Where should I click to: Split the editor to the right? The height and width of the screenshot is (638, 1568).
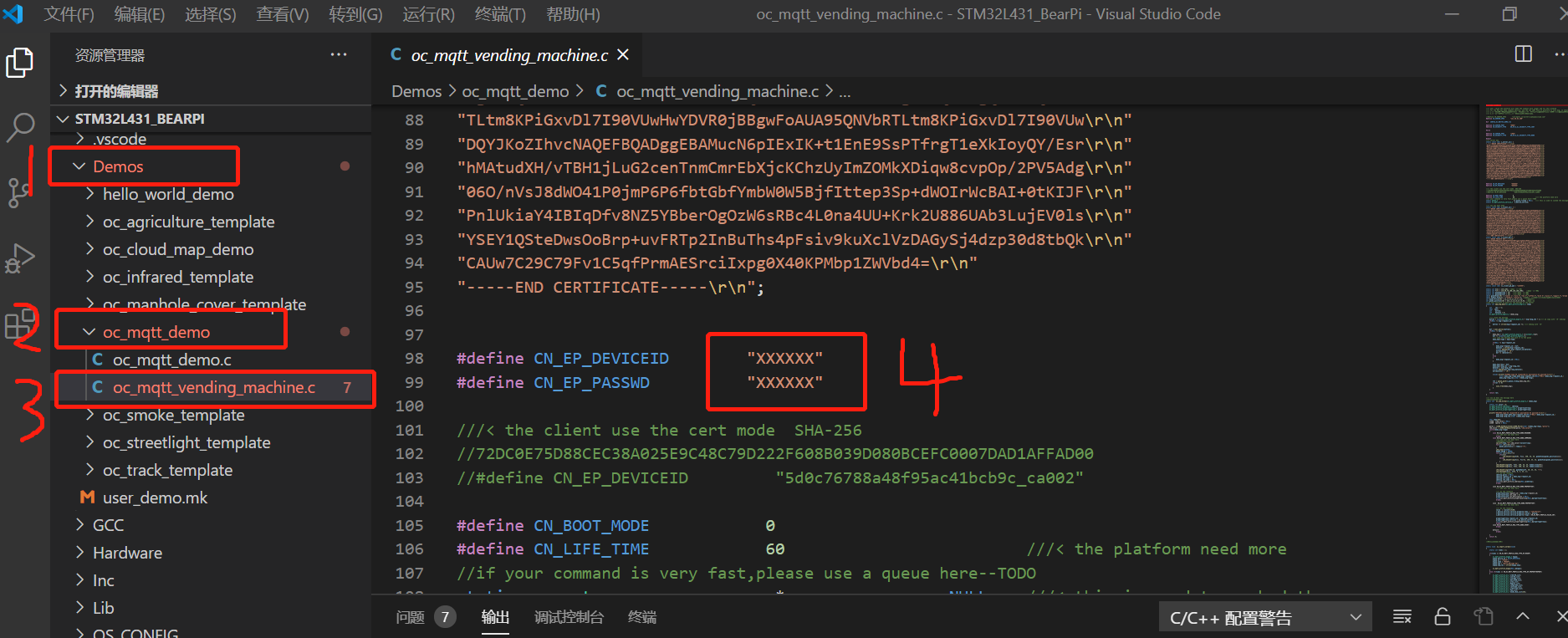tap(1524, 54)
